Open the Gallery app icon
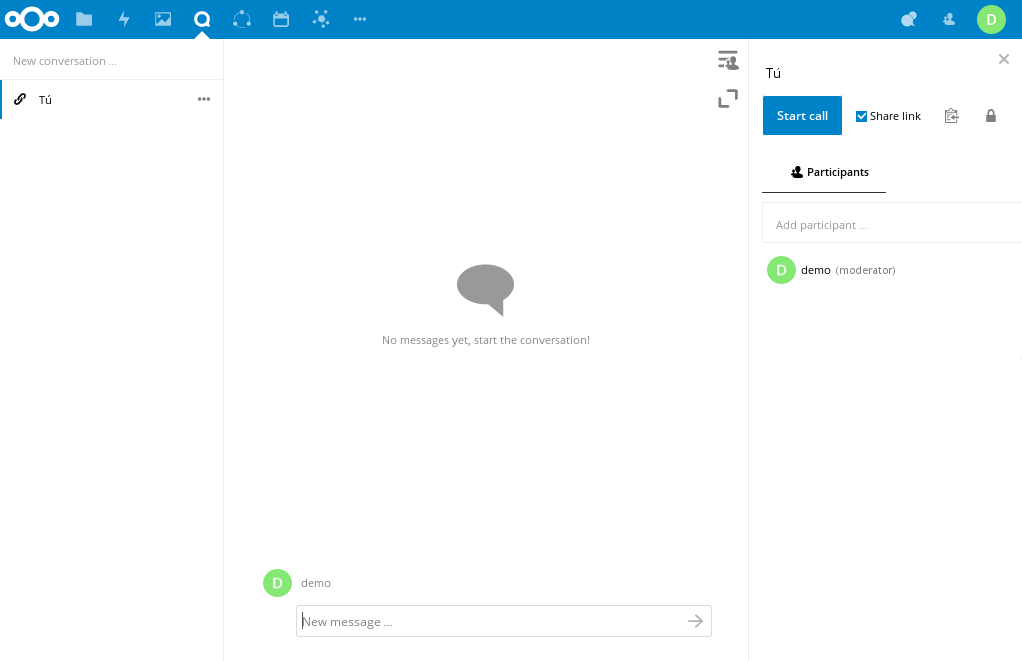1022x661 pixels. tap(163, 19)
